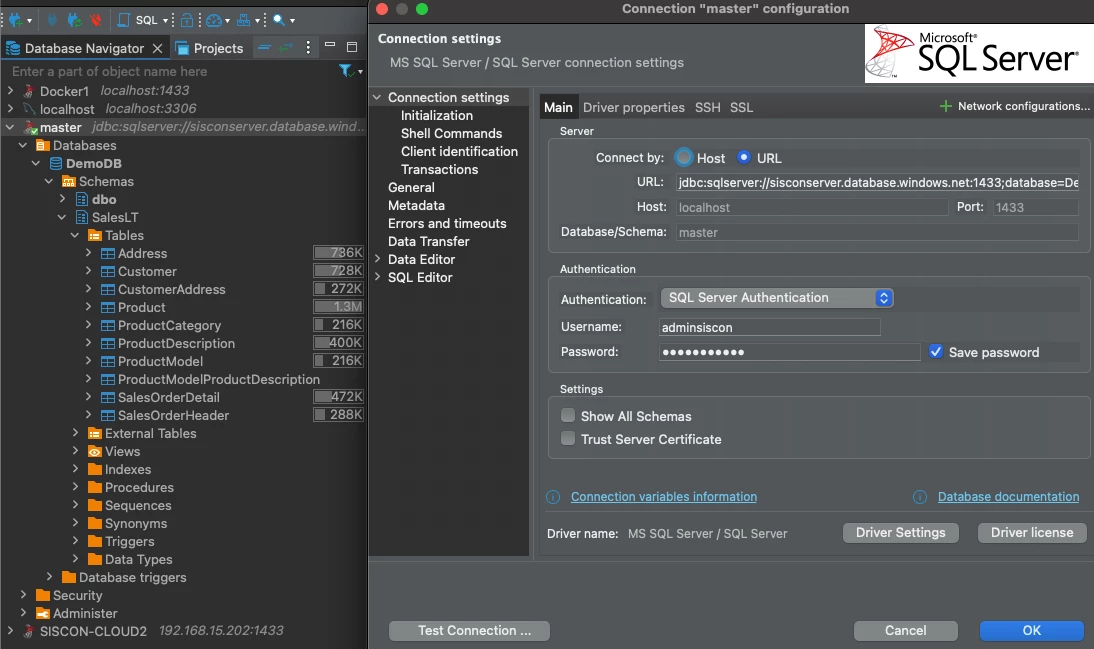Click the Cancel button
Viewport: 1094px width, 649px height.
(x=906, y=631)
